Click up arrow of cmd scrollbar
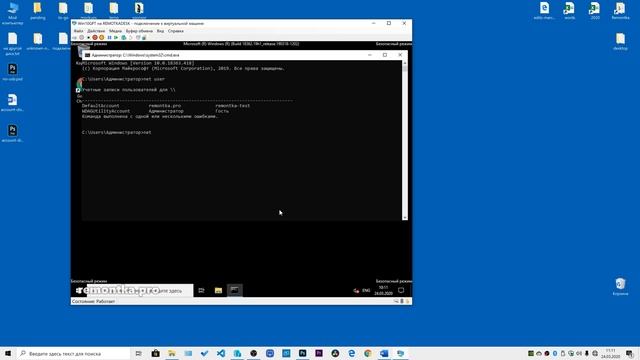The height and width of the screenshot is (360, 640). pyautogui.click(x=405, y=63)
